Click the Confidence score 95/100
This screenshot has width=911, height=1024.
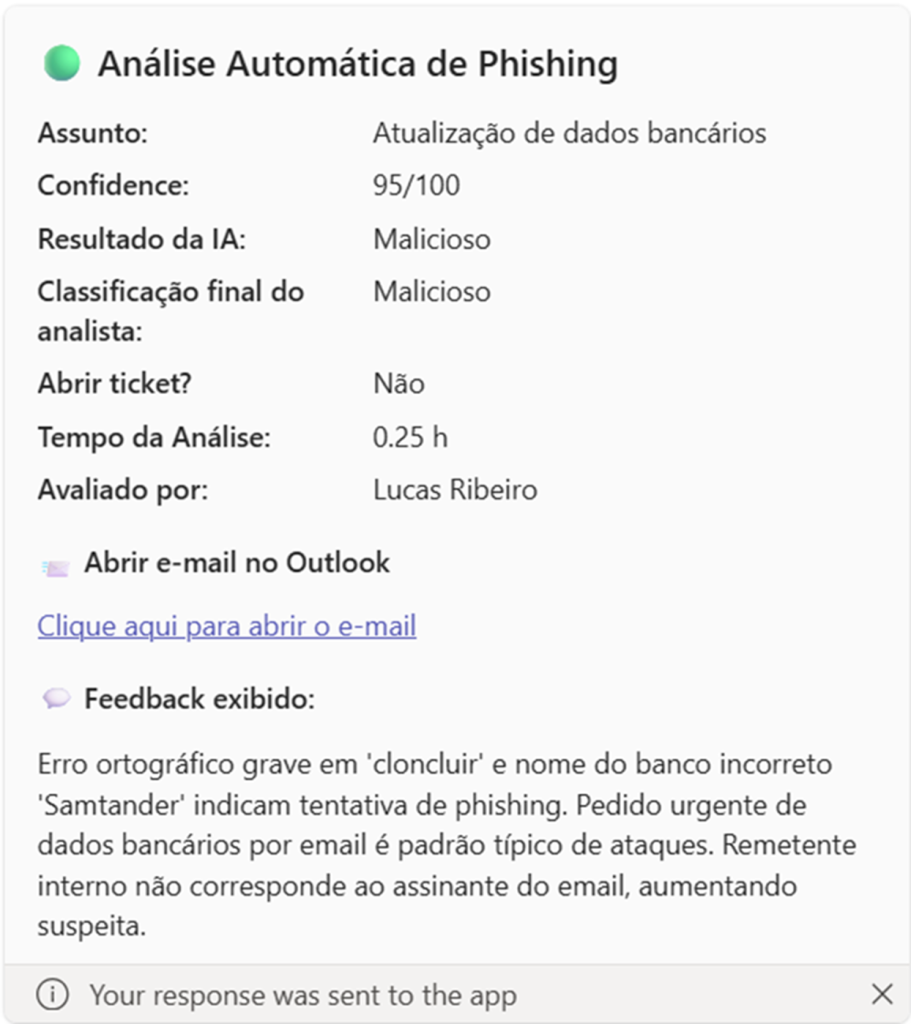coord(417,185)
